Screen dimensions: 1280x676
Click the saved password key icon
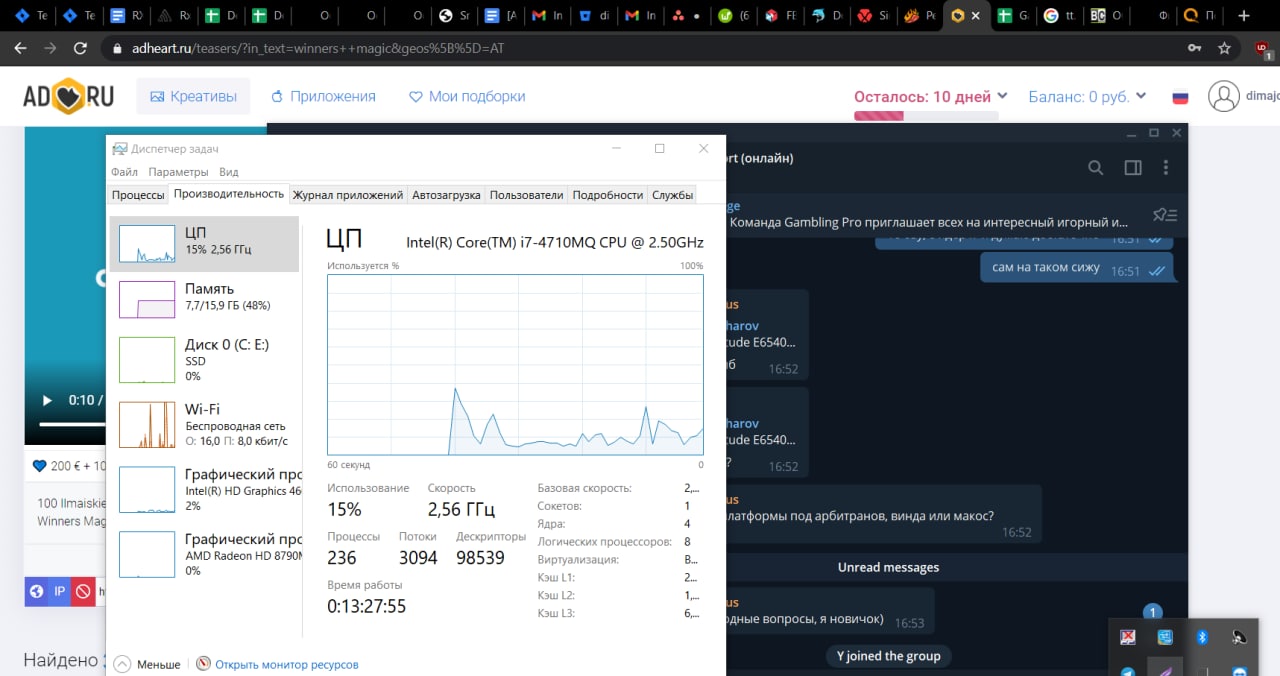tap(1194, 48)
